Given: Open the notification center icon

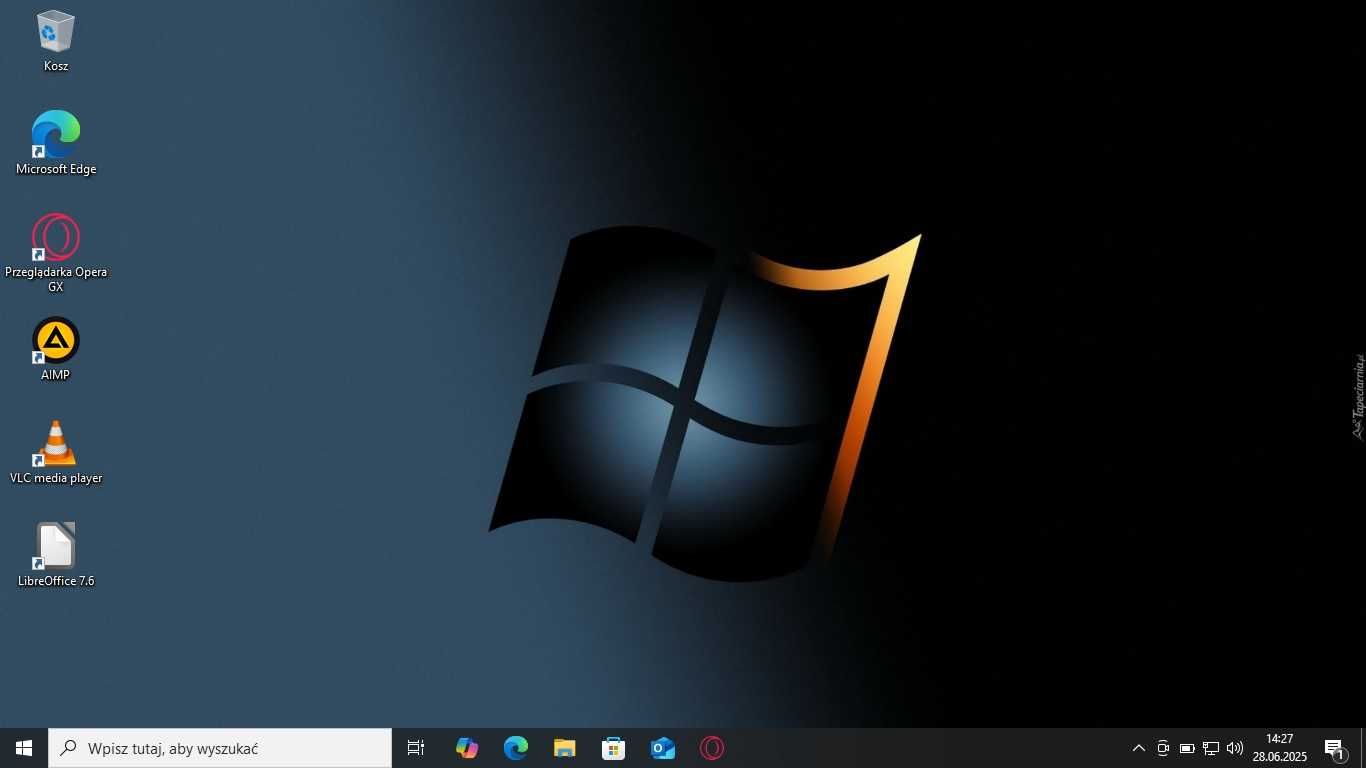Looking at the screenshot, I should point(1335,748).
